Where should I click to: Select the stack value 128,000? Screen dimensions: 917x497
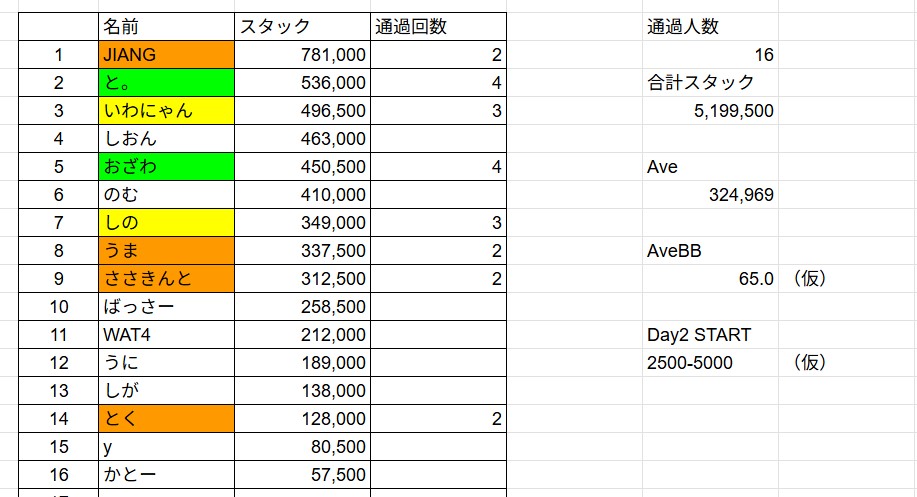(302, 419)
